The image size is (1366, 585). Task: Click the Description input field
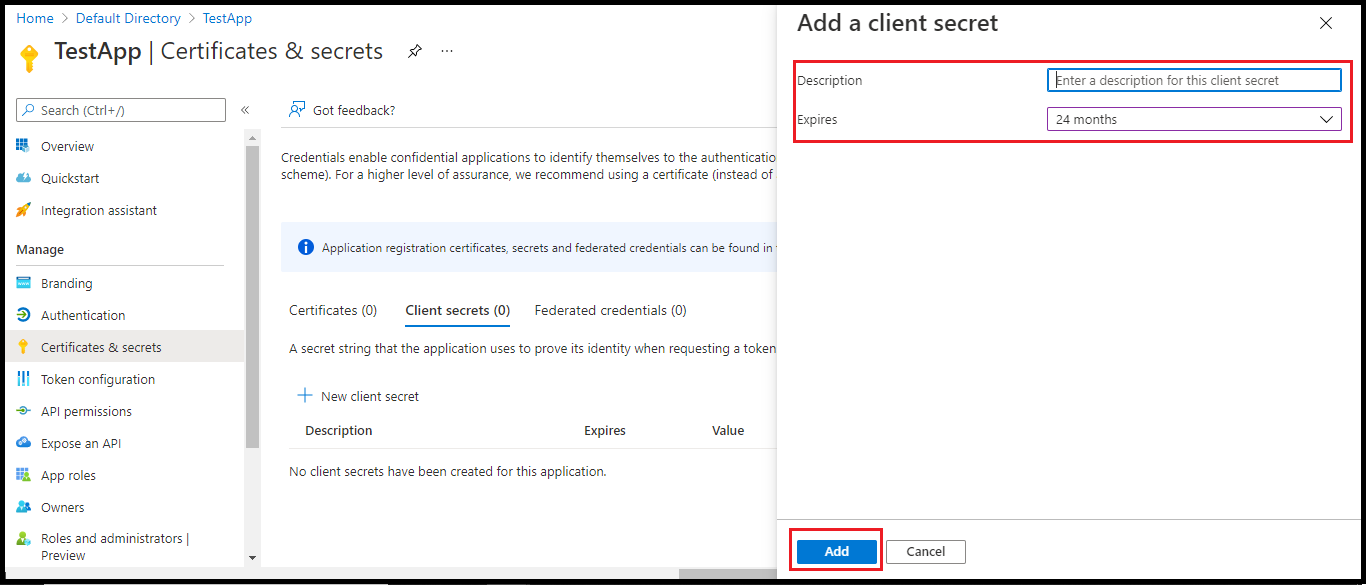pyautogui.click(x=1194, y=80)
